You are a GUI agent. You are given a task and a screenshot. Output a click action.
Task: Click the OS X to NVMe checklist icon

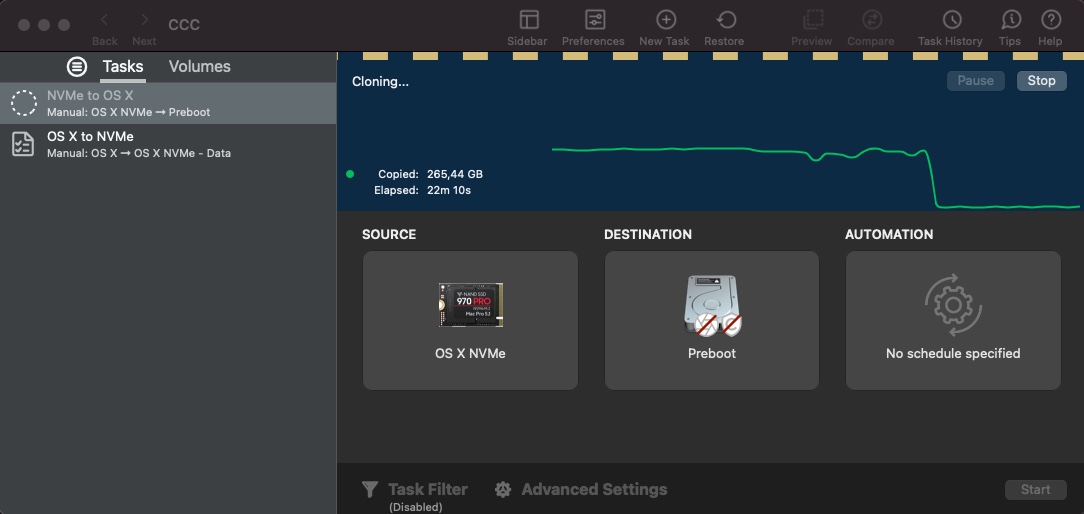pyautogui.click(x=24, y=144)
